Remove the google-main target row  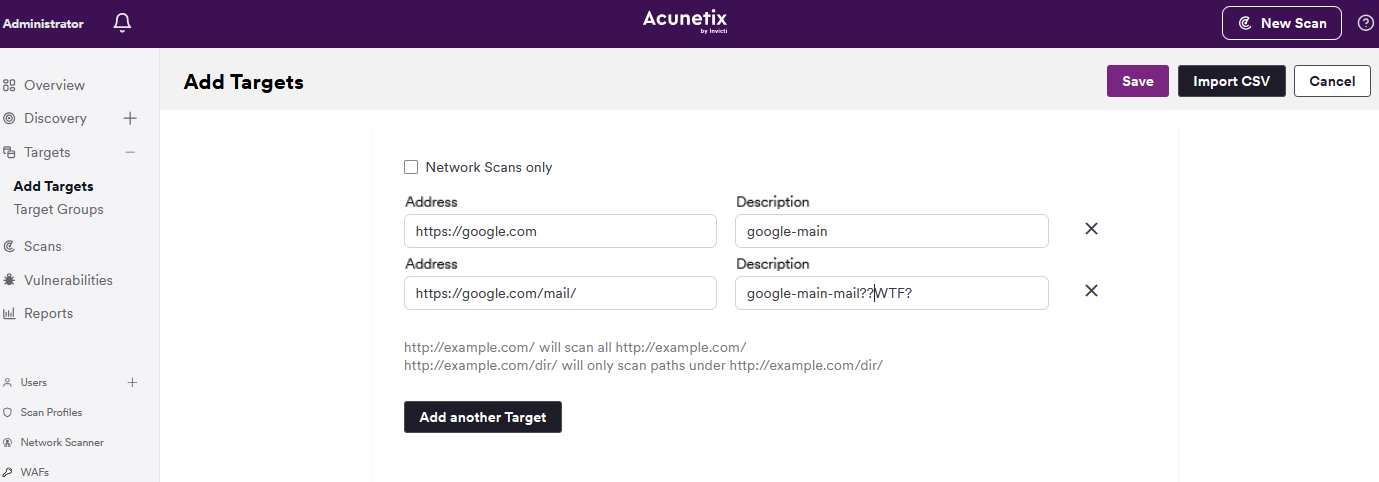coord(1092,229)
